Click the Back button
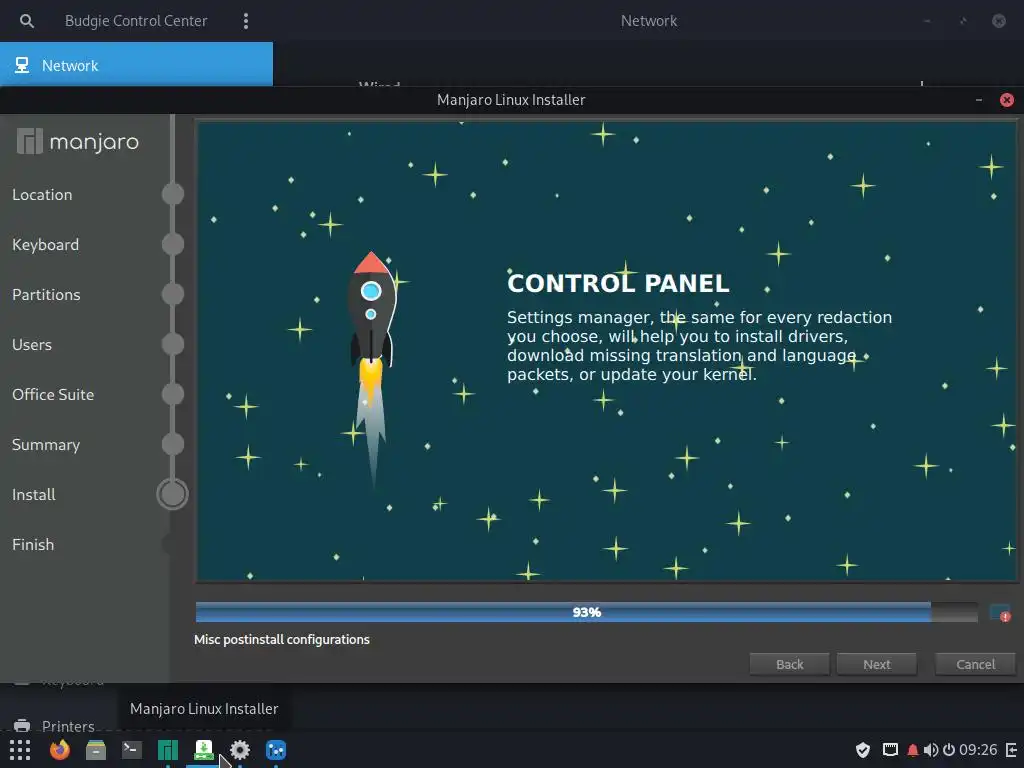Viewport: 1024px width, 768px height. point(790,664)
